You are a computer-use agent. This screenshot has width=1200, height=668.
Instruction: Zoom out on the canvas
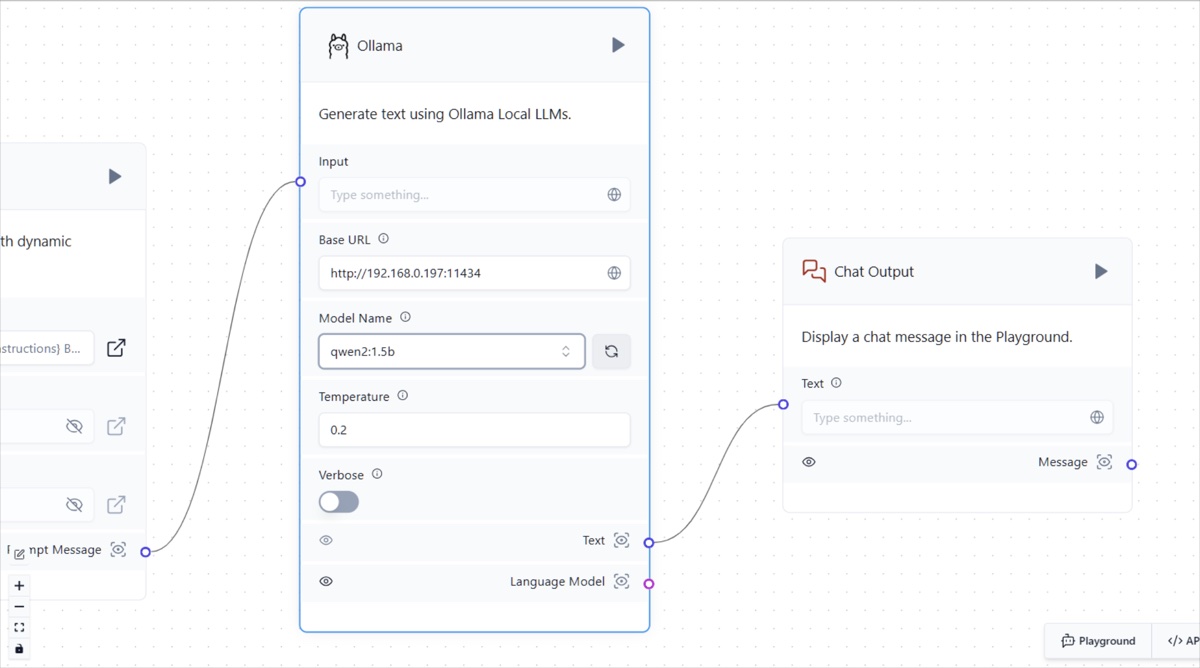tap(19, 607)
